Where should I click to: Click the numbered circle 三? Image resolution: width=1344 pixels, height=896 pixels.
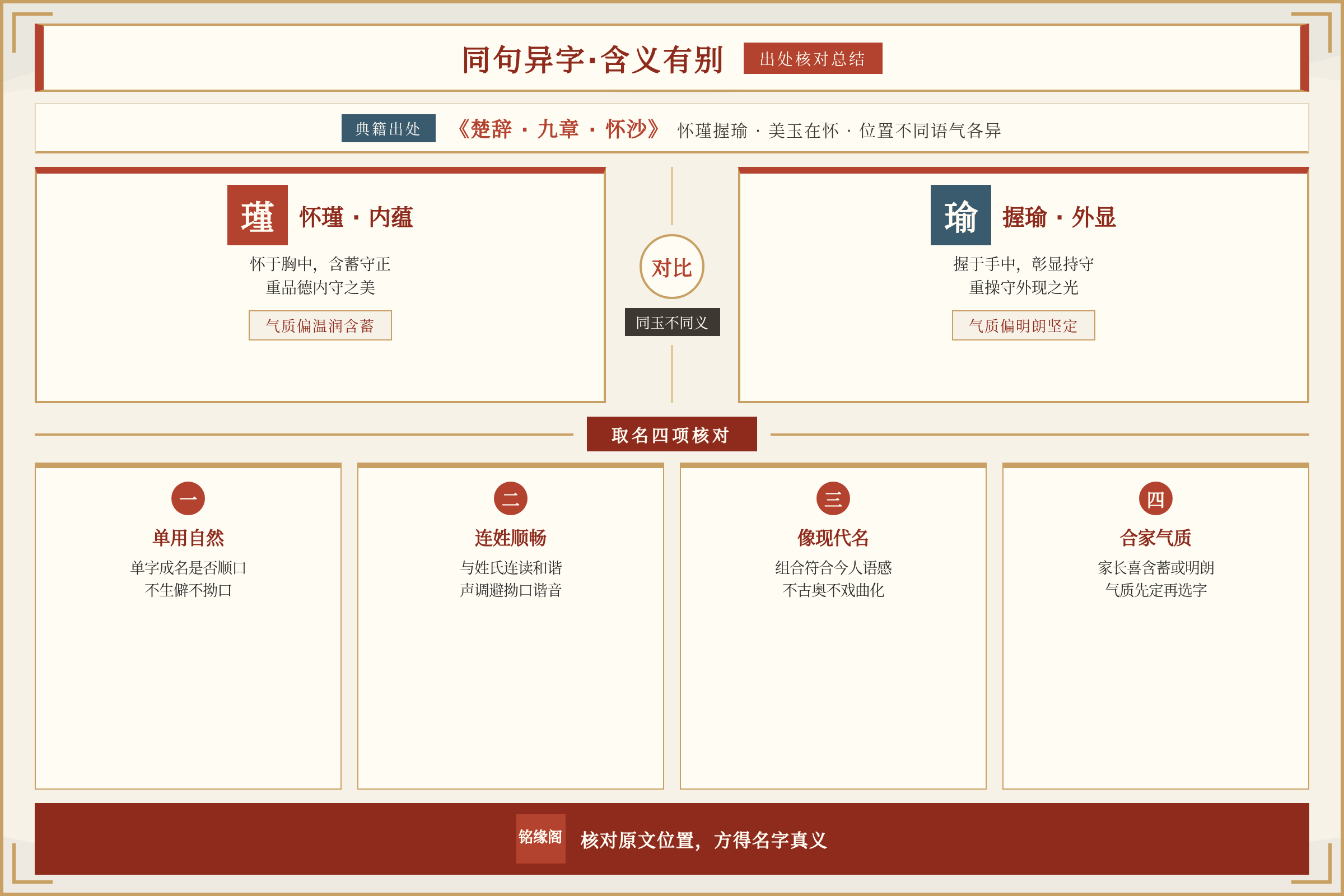833,498
